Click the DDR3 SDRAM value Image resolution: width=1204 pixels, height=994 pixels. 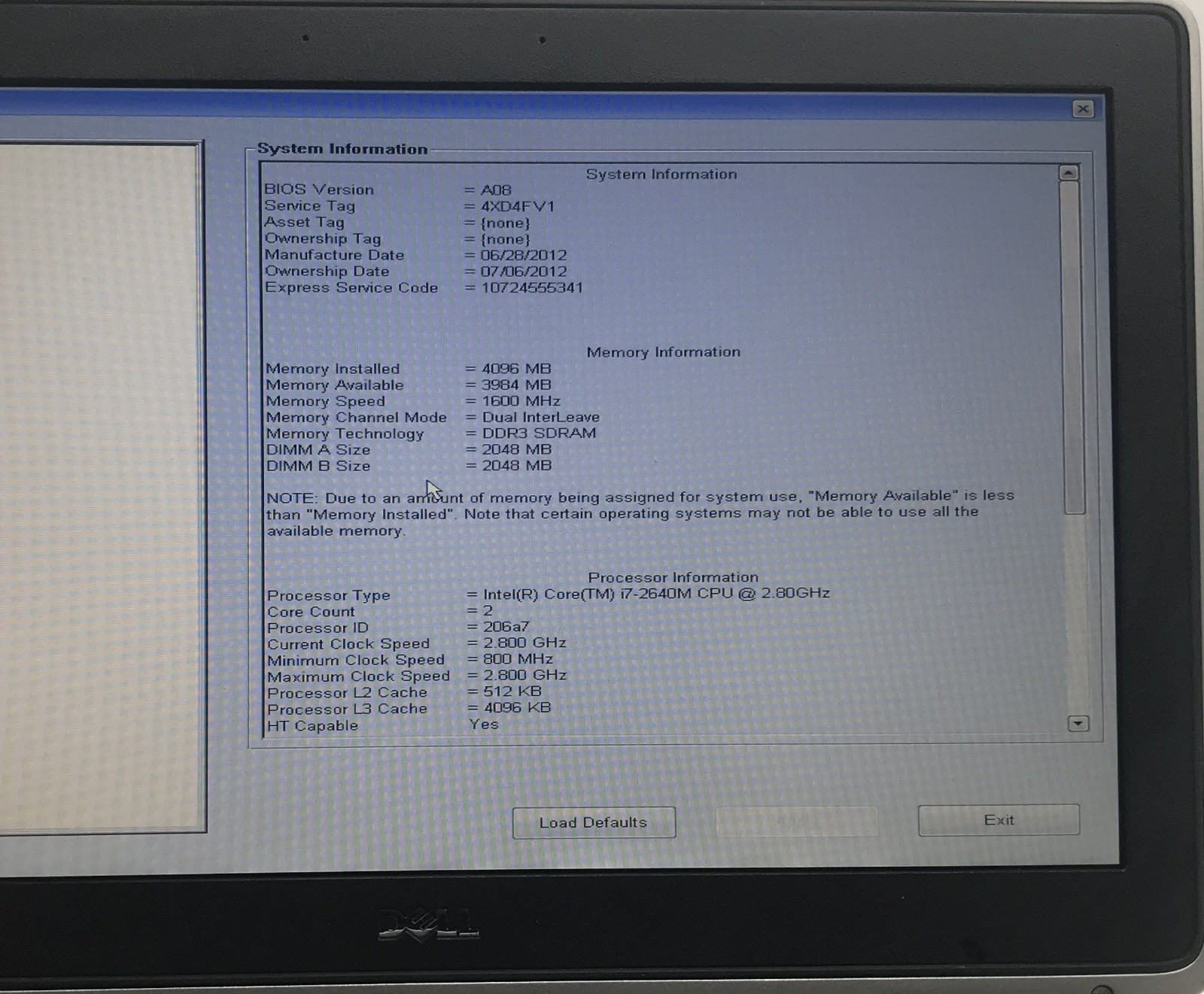coord(540,433)
